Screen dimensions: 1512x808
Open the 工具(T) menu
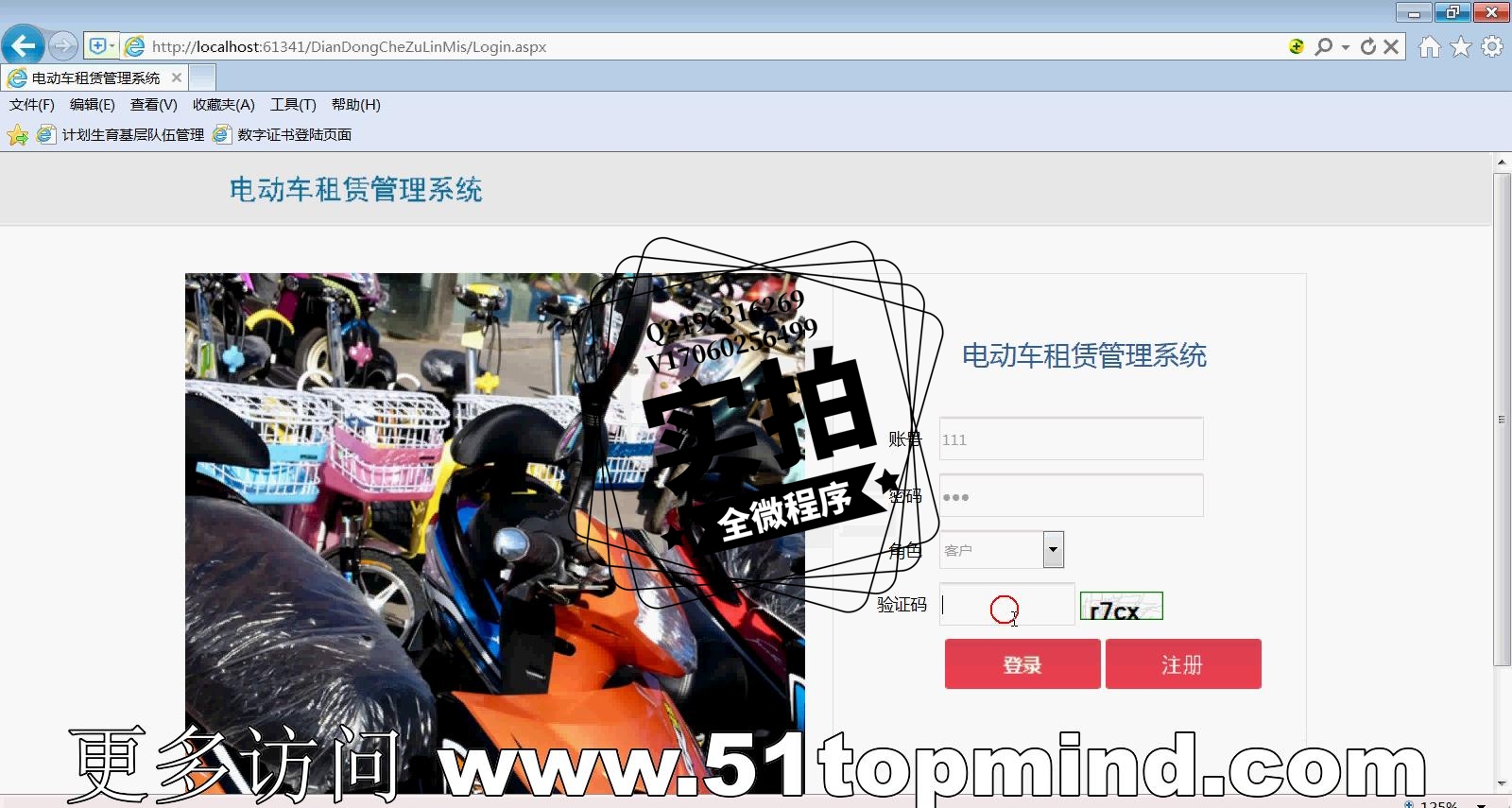(x=293, y=105)
